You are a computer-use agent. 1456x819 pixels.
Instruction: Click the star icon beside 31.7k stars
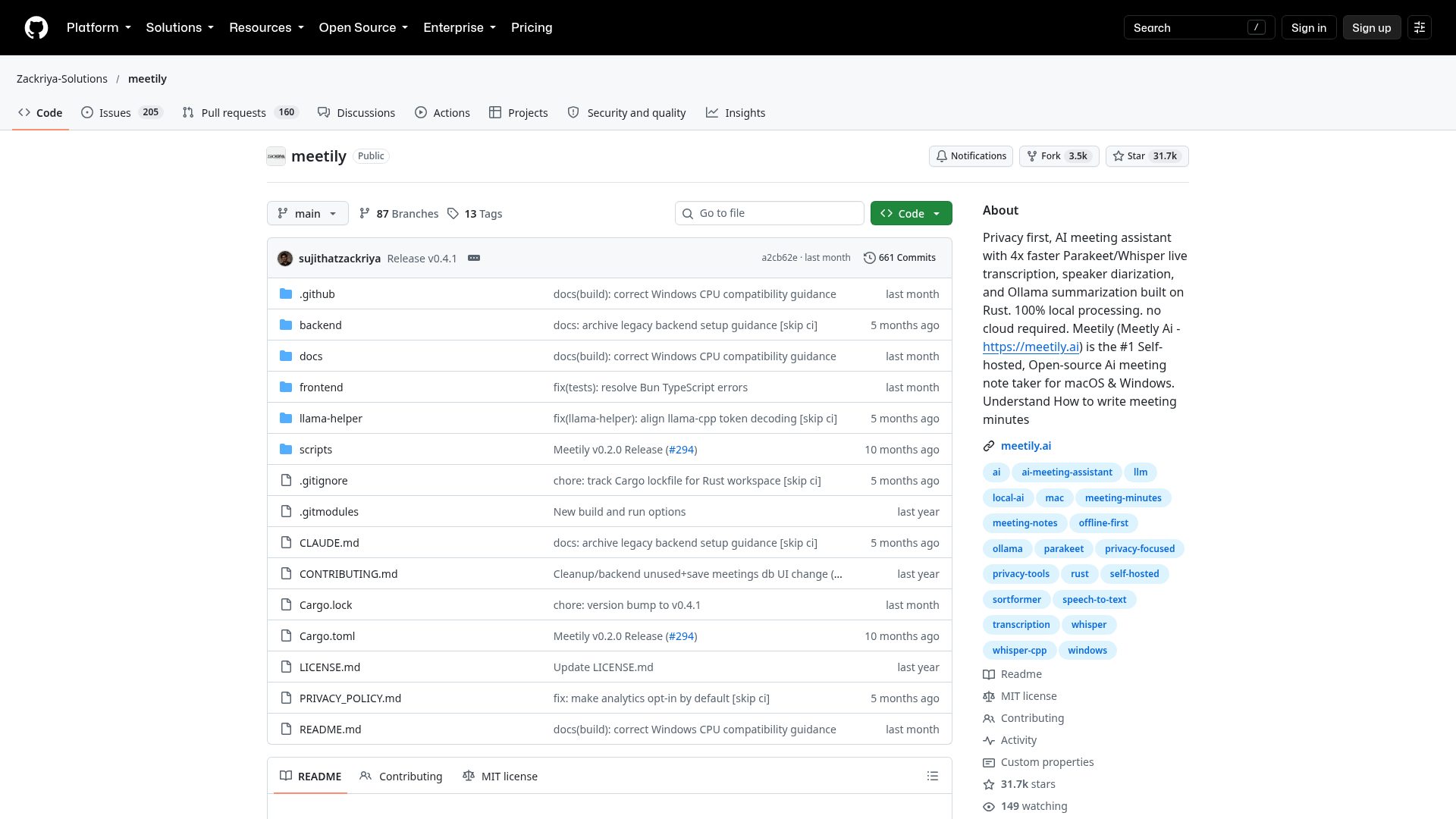[989, 784]
